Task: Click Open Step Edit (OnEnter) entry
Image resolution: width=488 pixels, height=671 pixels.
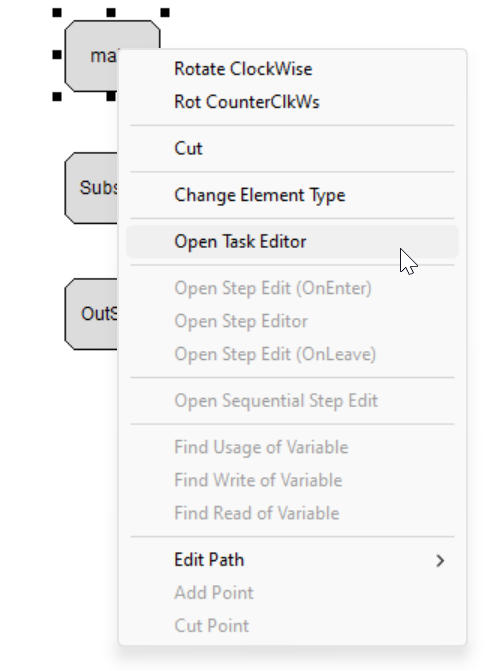Action: tap(292, 288)
